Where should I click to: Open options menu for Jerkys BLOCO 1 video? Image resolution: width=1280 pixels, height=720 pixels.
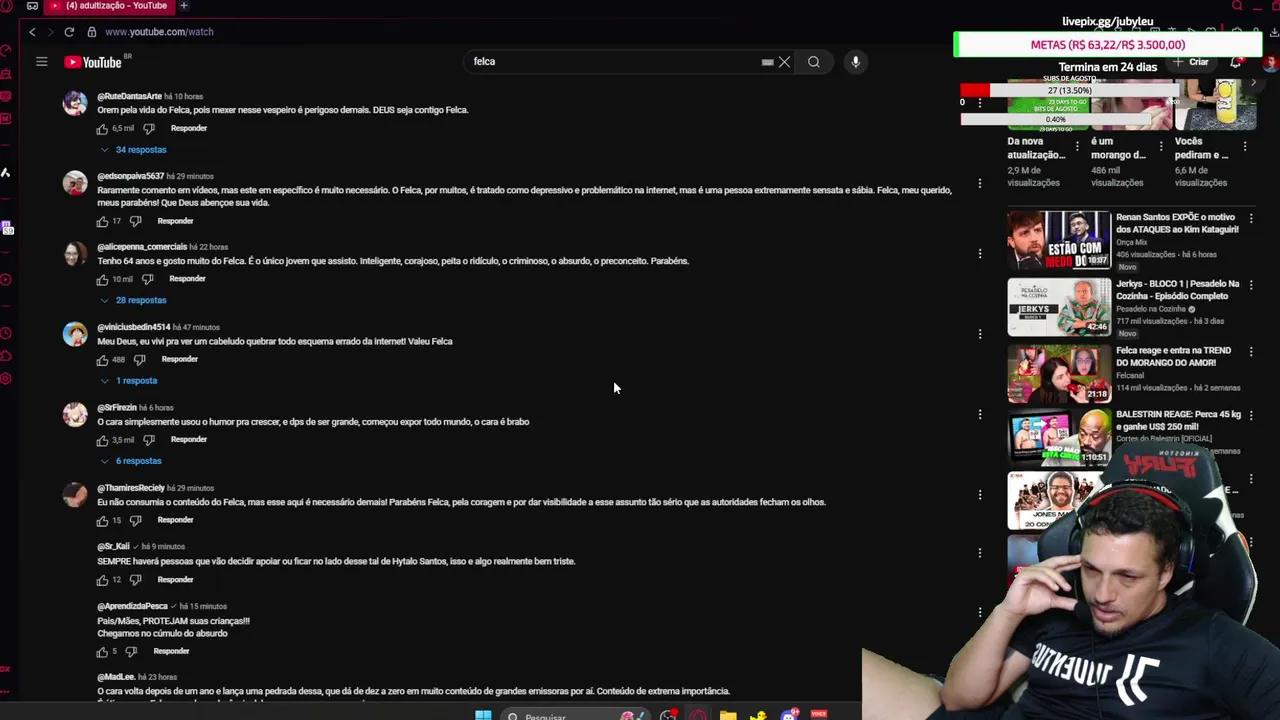click(1251, 285)
